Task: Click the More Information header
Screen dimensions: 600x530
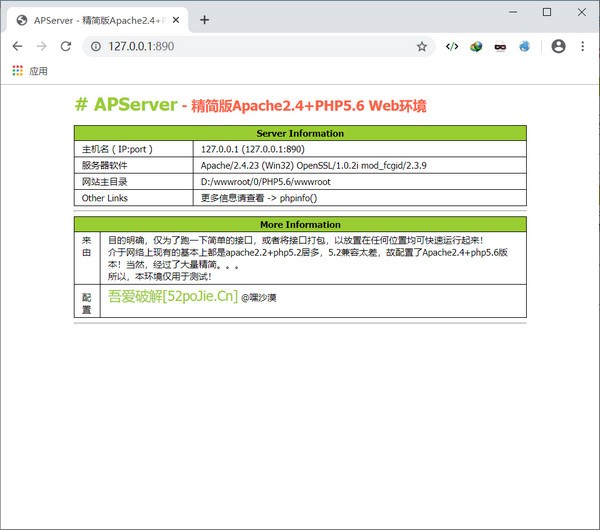Action: click(x=300, y=224)
